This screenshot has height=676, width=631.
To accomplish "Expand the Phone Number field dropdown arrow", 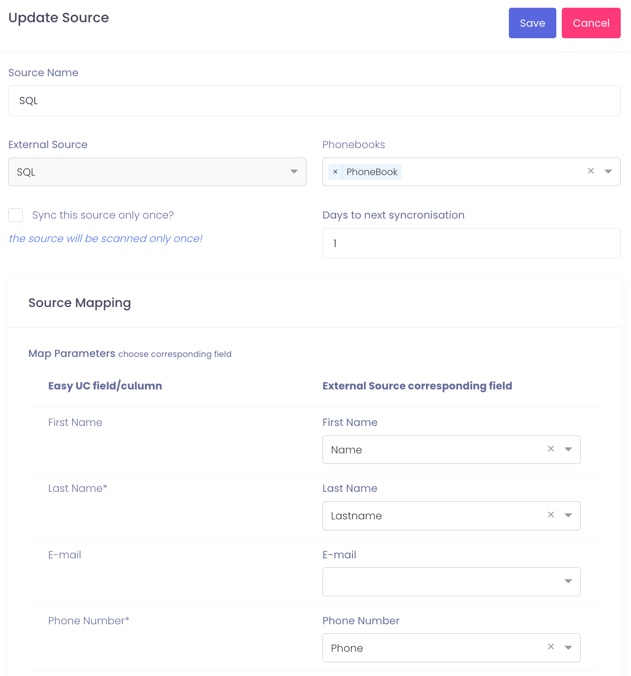I will pos(568,648).
